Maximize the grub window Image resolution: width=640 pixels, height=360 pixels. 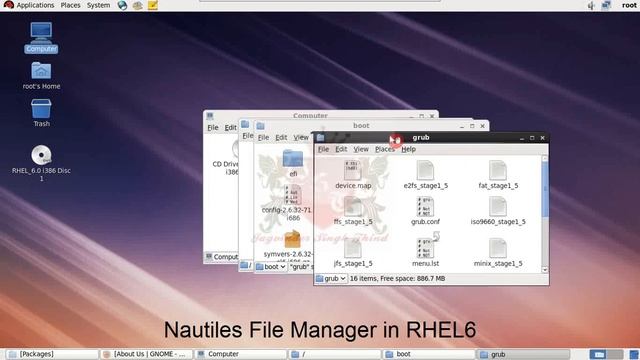[x=532, y=138]
